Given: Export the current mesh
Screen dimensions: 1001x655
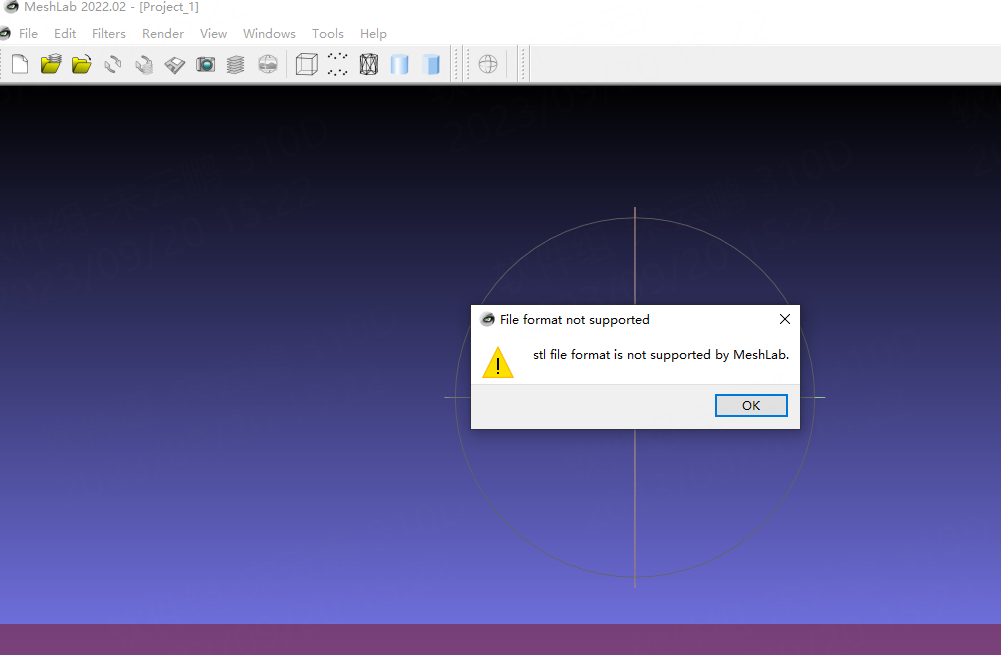Looking at the screenshot, I should pos(173,64).
